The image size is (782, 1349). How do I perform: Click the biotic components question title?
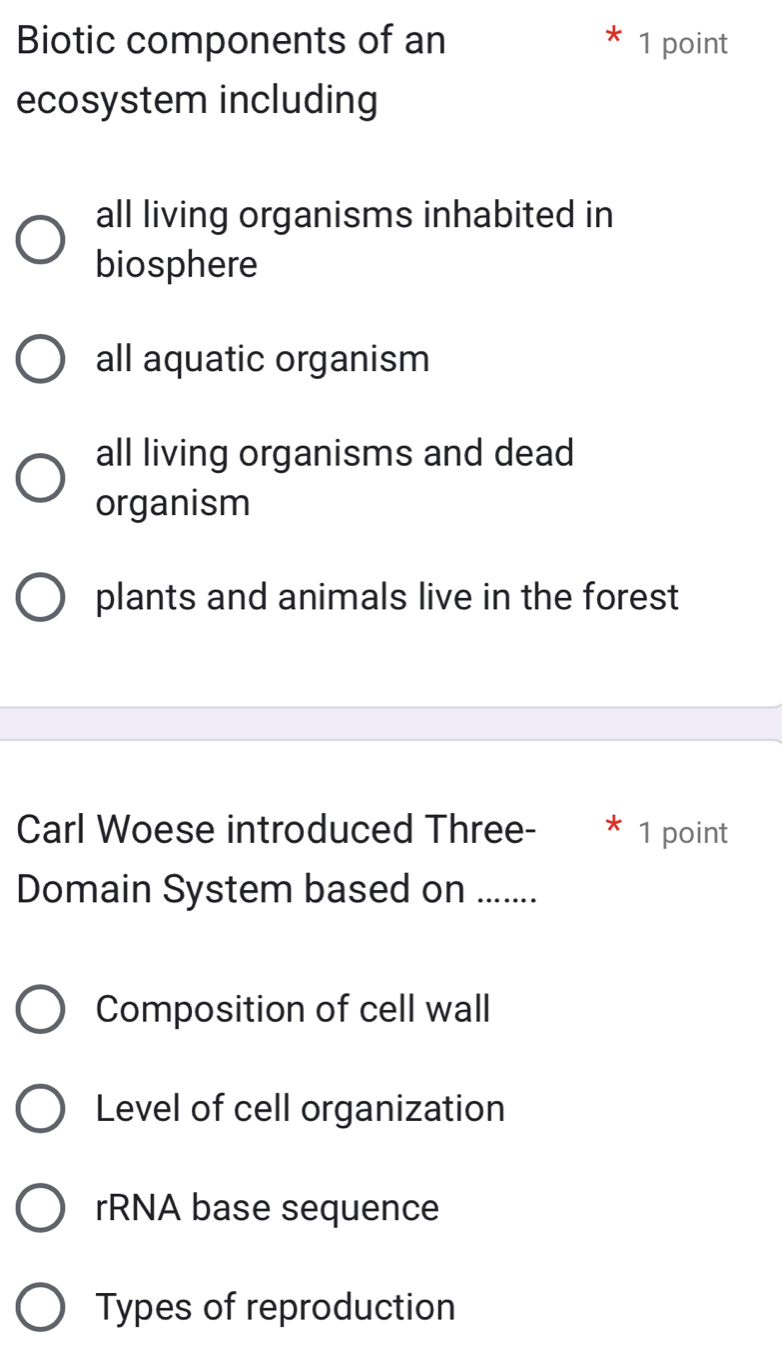point(230,70)
